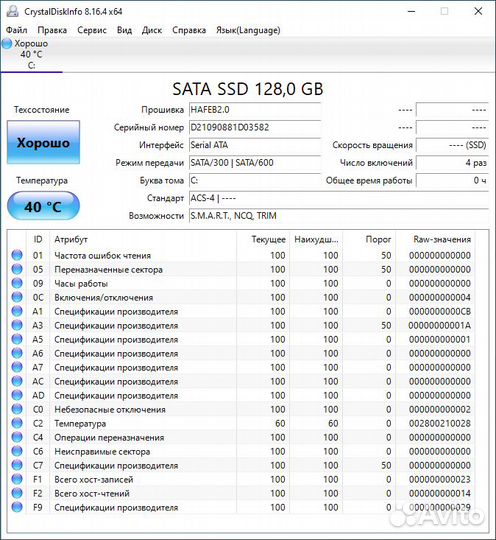Click status orb for attribute A1
Screen dimensions: 496x540
click(17, 311)
